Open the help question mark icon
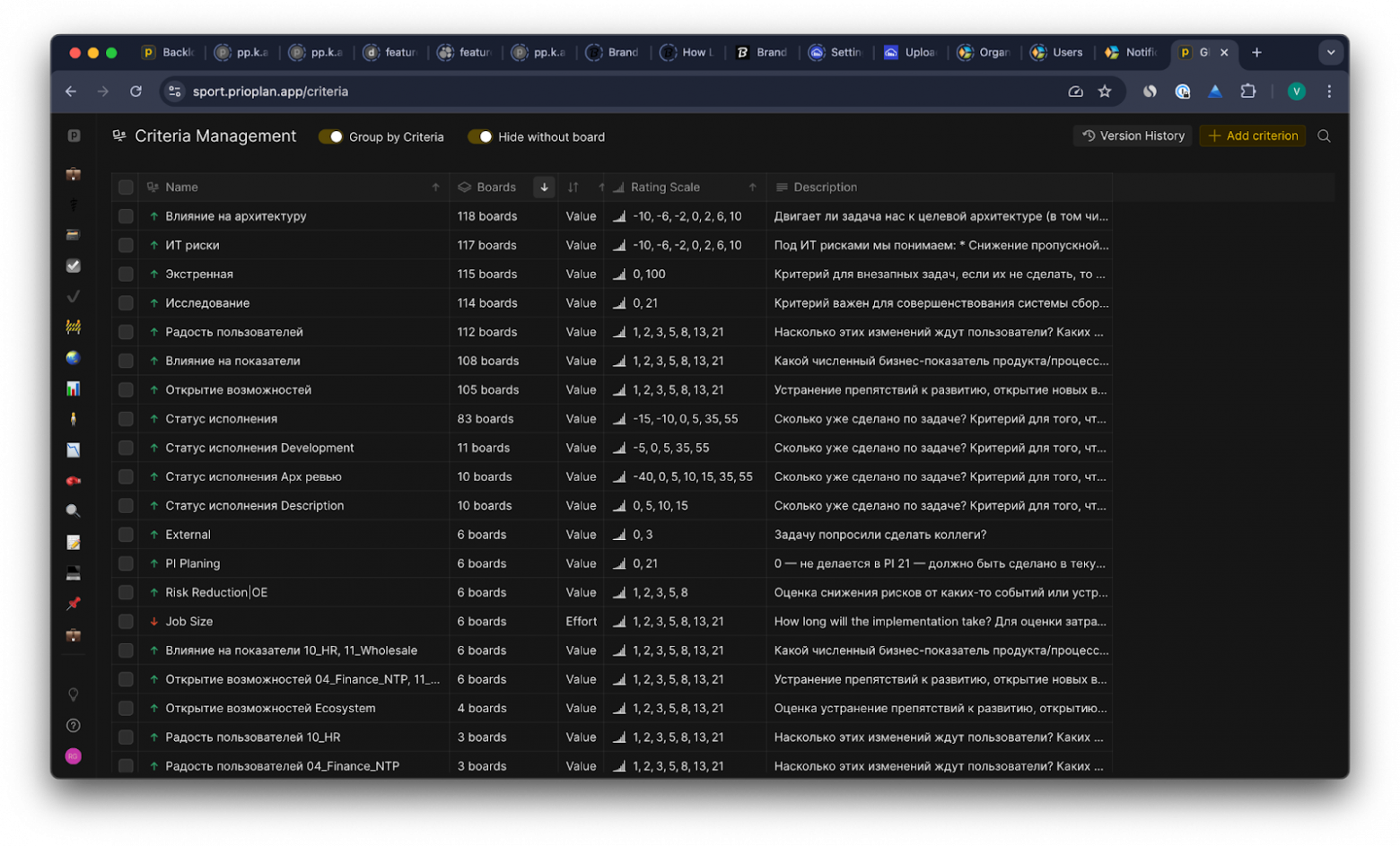 74,725
